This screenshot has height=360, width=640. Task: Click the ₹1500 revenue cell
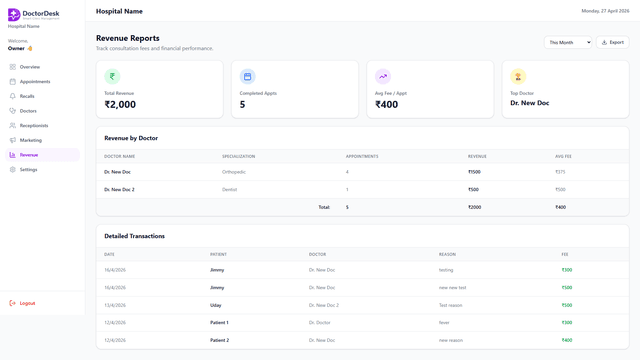click(474, 172)
